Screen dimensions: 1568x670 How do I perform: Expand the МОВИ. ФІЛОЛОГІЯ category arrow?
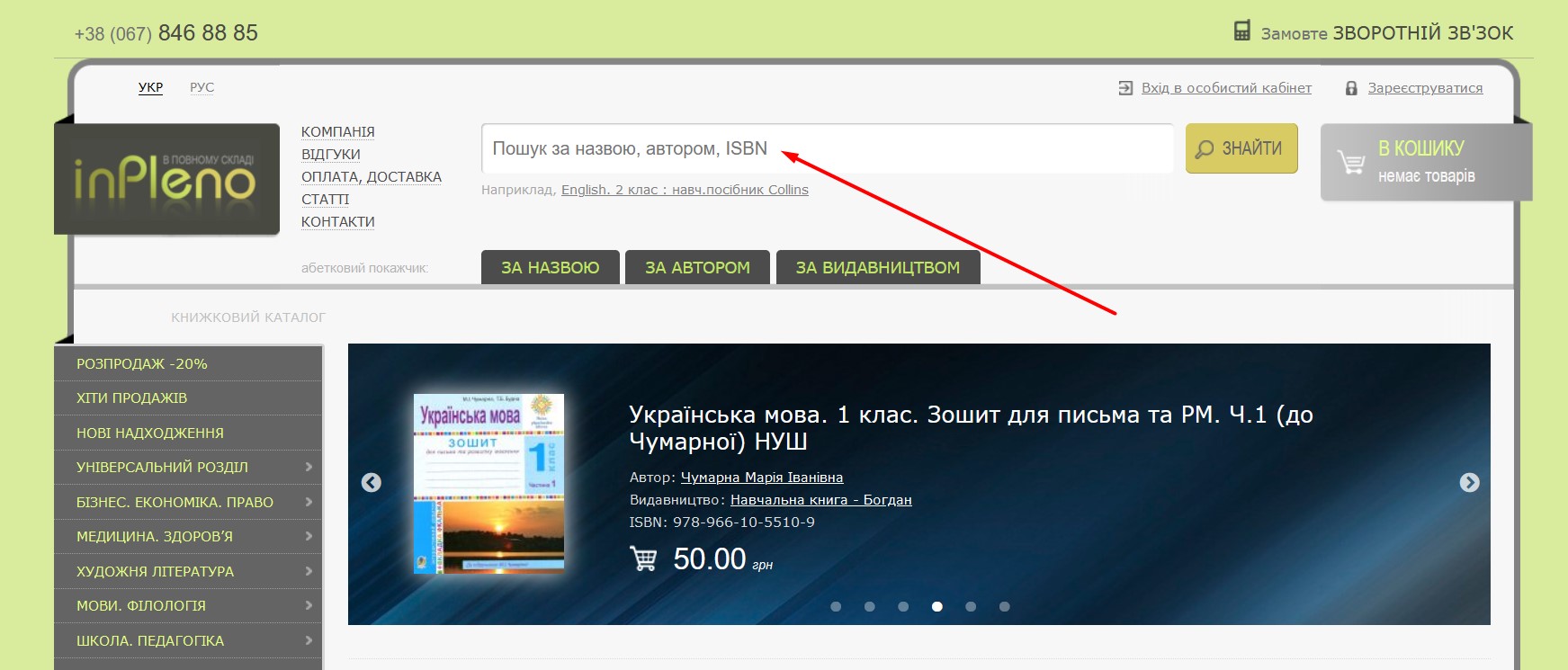[309, 605]
